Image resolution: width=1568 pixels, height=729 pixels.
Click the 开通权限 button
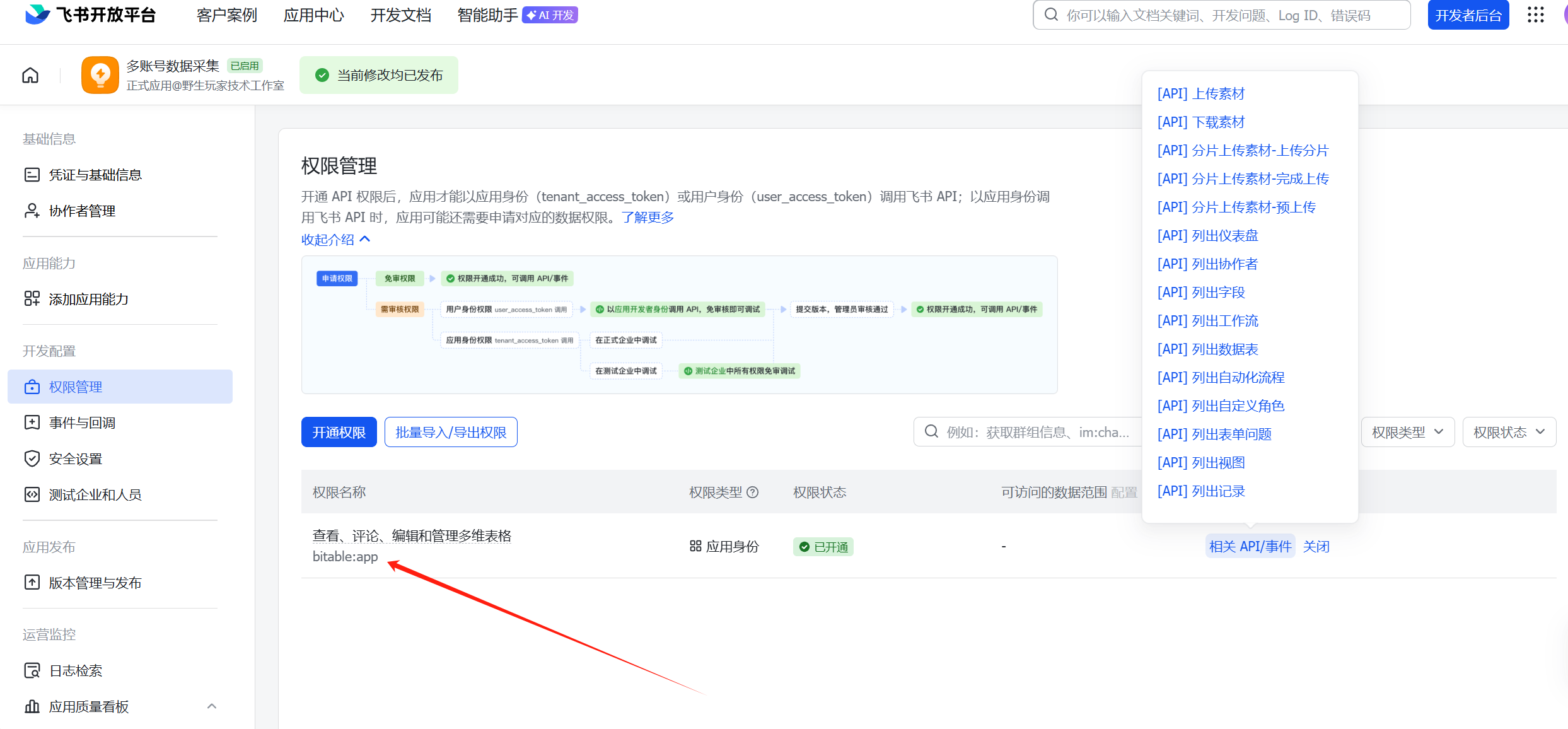click(339, 432)
